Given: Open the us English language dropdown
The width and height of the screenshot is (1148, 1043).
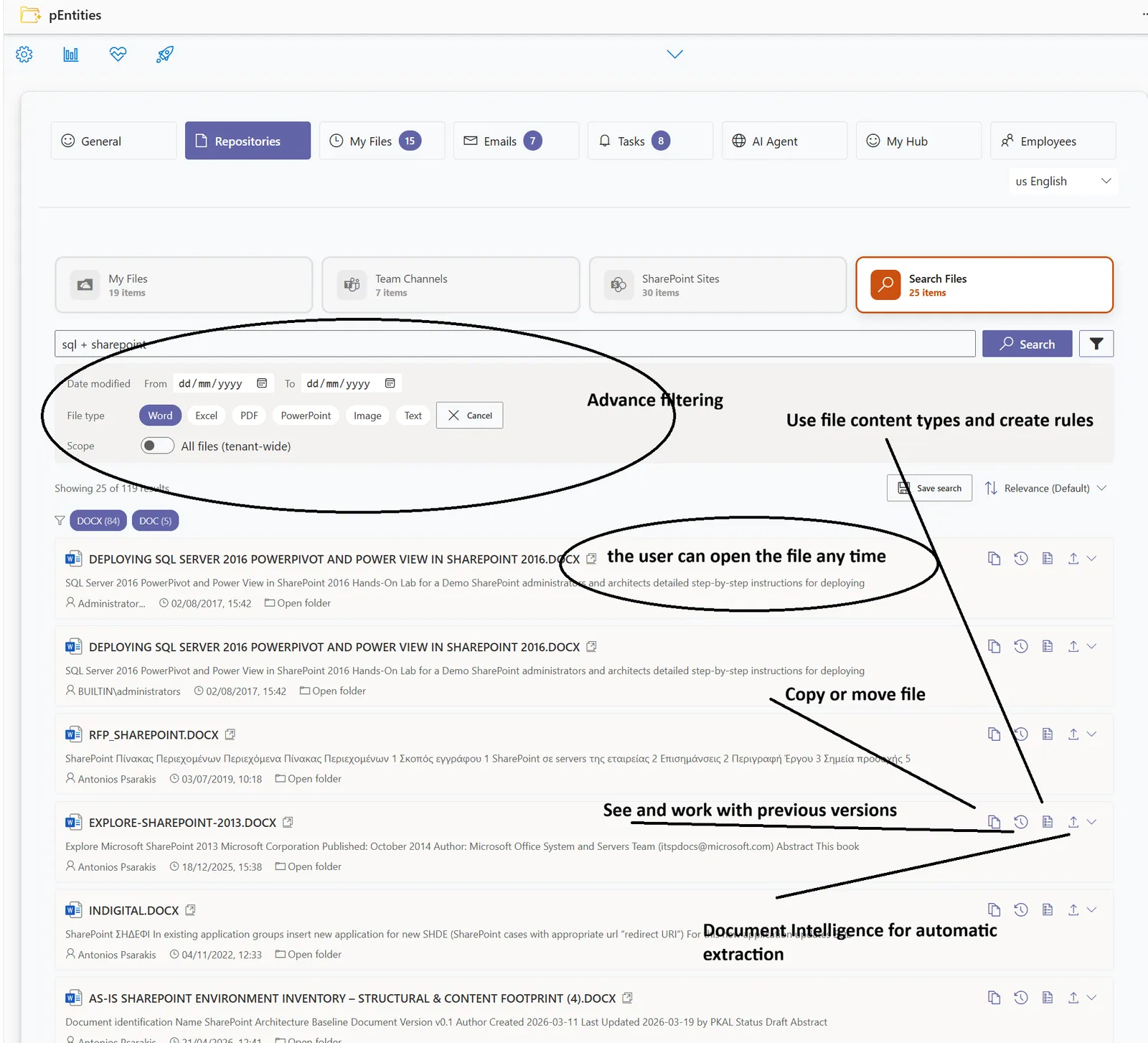Looking at the screenshot, I should coord(1063,181).
